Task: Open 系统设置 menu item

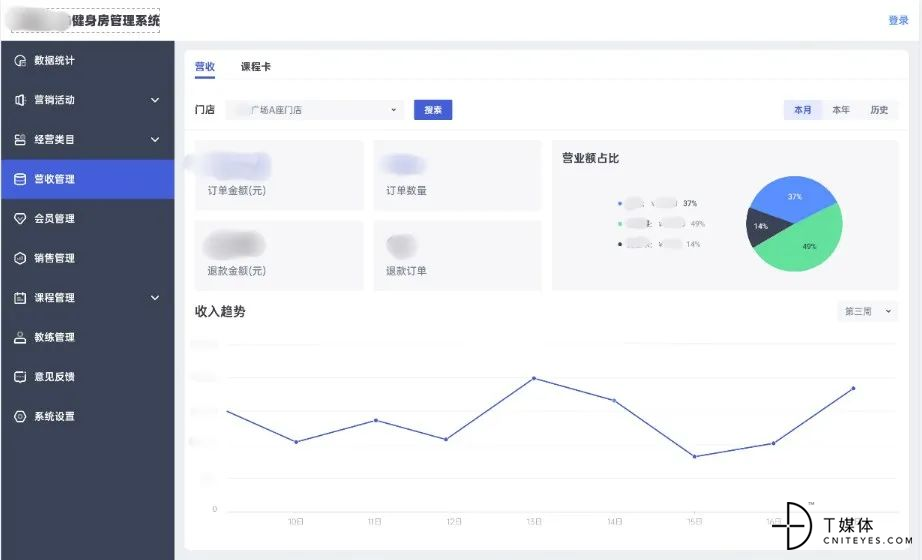Action: pyautogui.click(x=88, y=416)
